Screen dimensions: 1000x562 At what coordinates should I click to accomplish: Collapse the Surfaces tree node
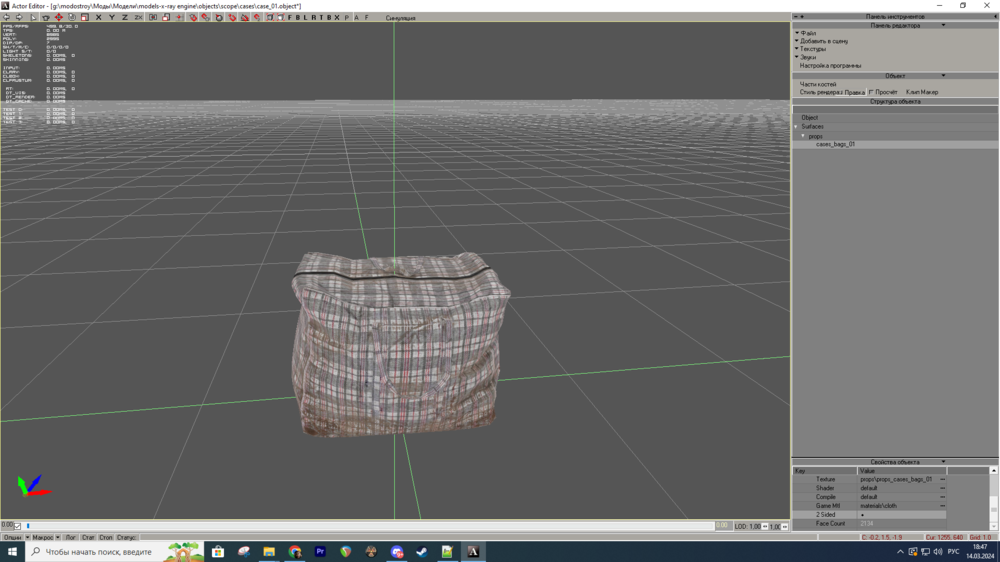tap(797, 127)
